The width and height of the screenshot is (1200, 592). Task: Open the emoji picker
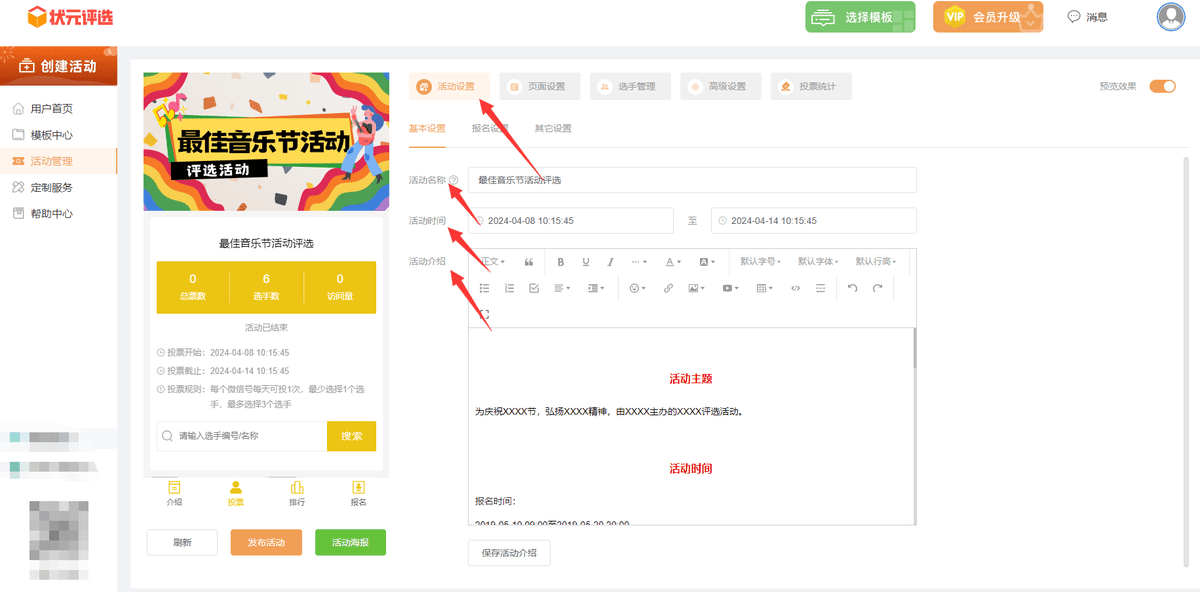635,287
